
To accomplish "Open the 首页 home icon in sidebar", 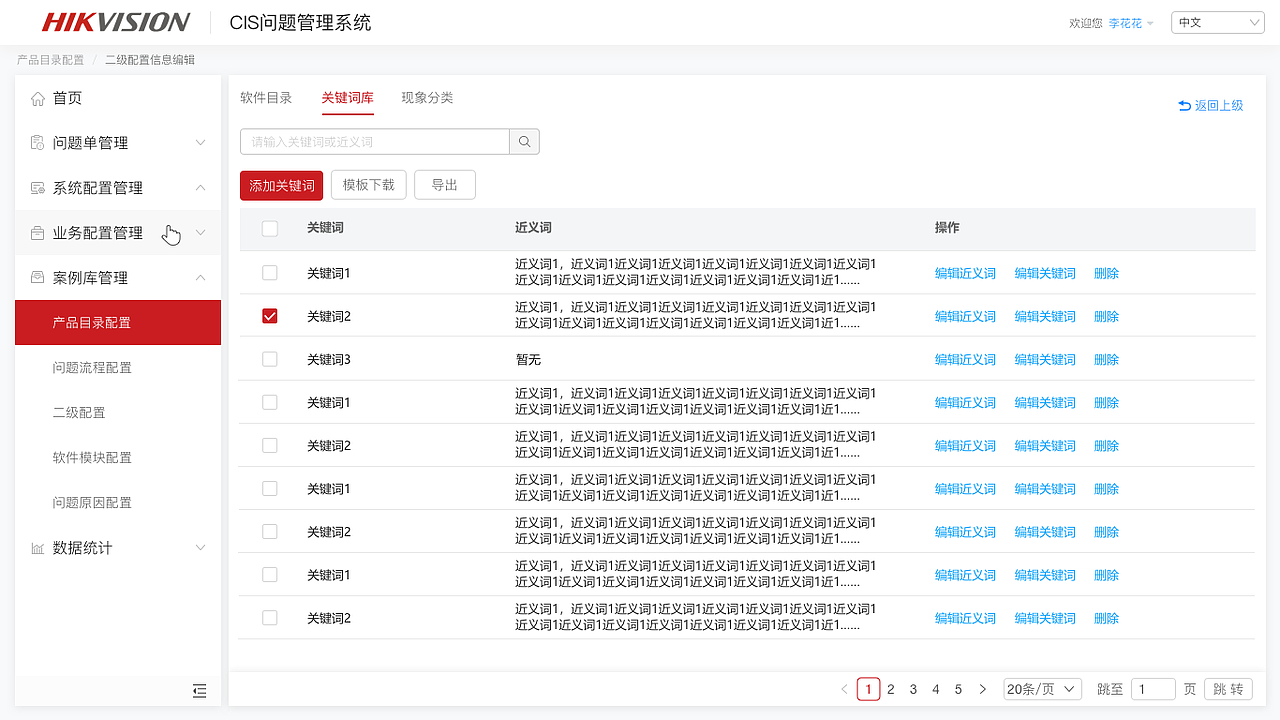I will tap(37, 97).
